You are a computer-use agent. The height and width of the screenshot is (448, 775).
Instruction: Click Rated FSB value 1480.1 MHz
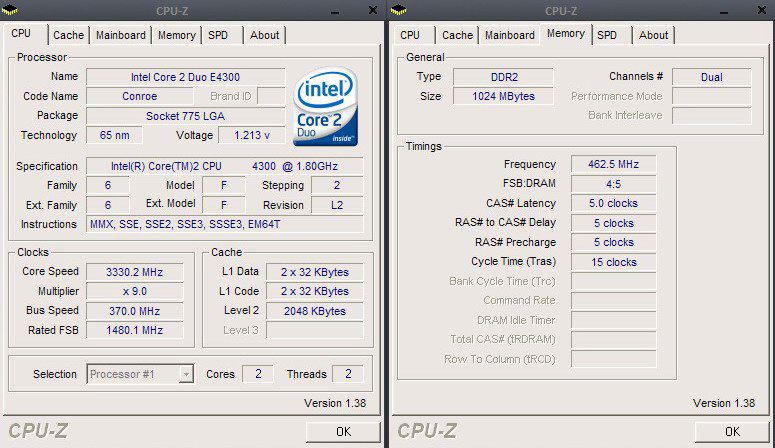(x=134, y=330)
